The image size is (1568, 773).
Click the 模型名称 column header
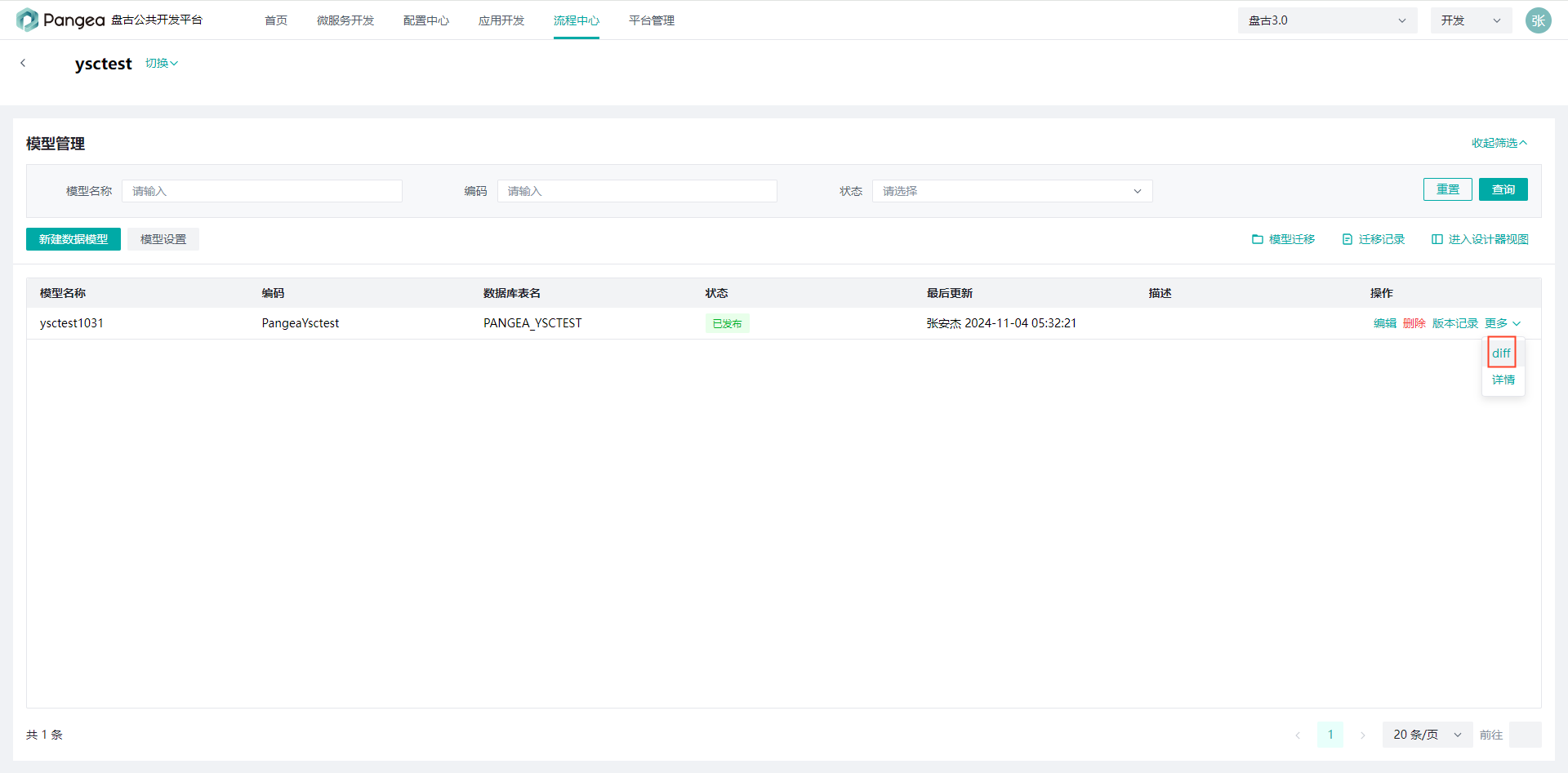point(63,293)
